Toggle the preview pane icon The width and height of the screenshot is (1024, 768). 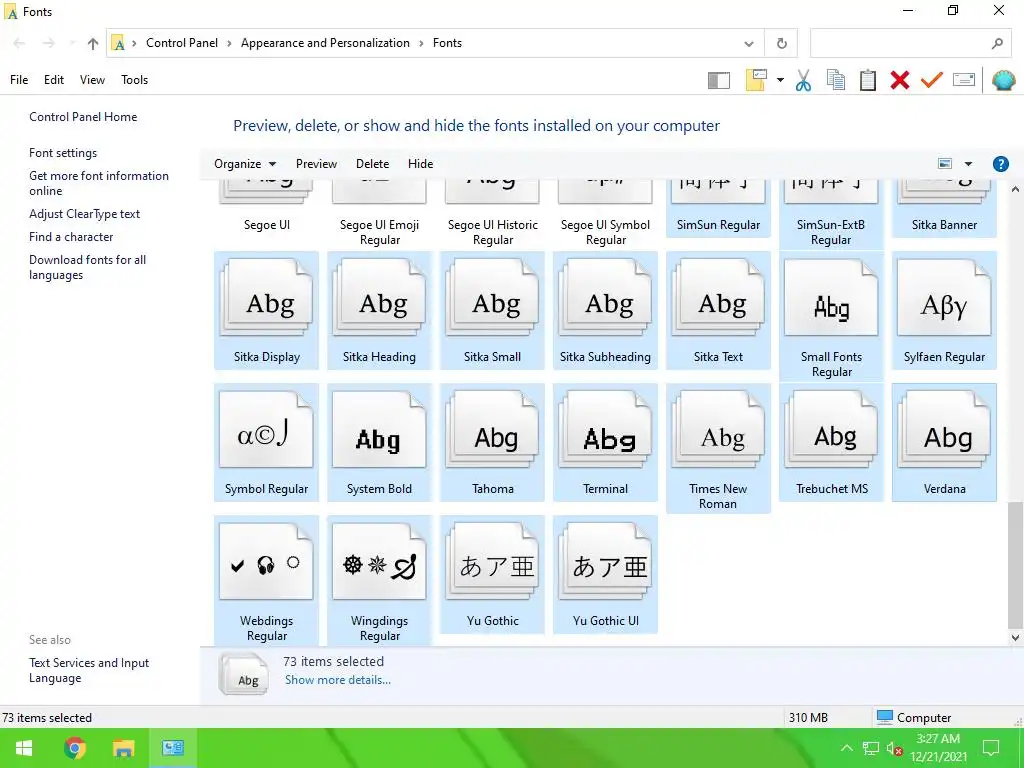[719, 81]
